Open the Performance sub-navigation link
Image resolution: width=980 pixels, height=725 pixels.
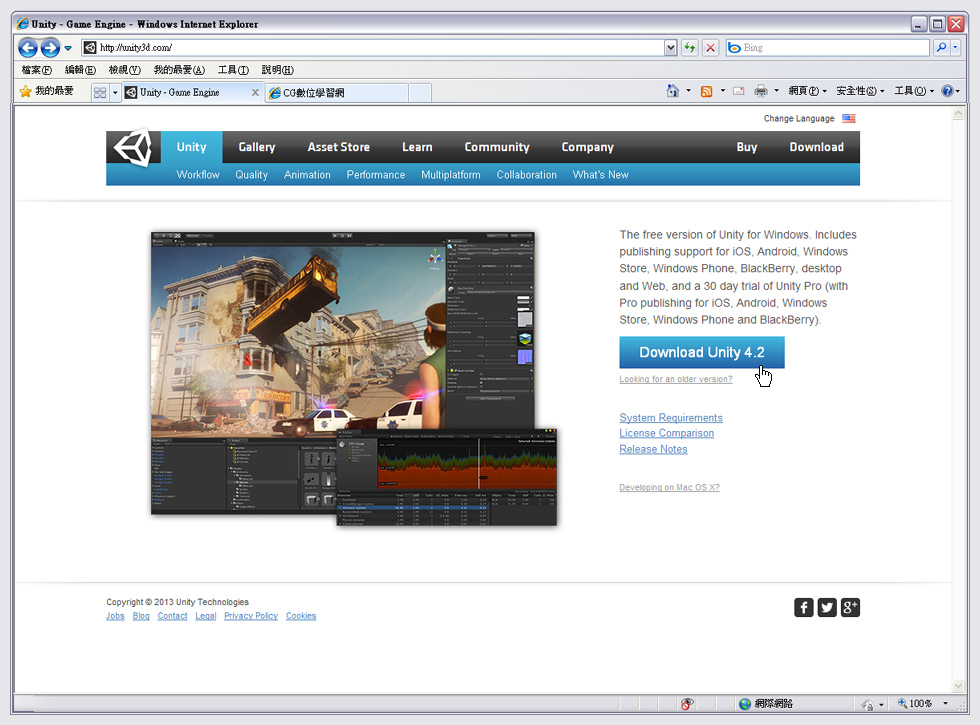click(x=376, y=175)
